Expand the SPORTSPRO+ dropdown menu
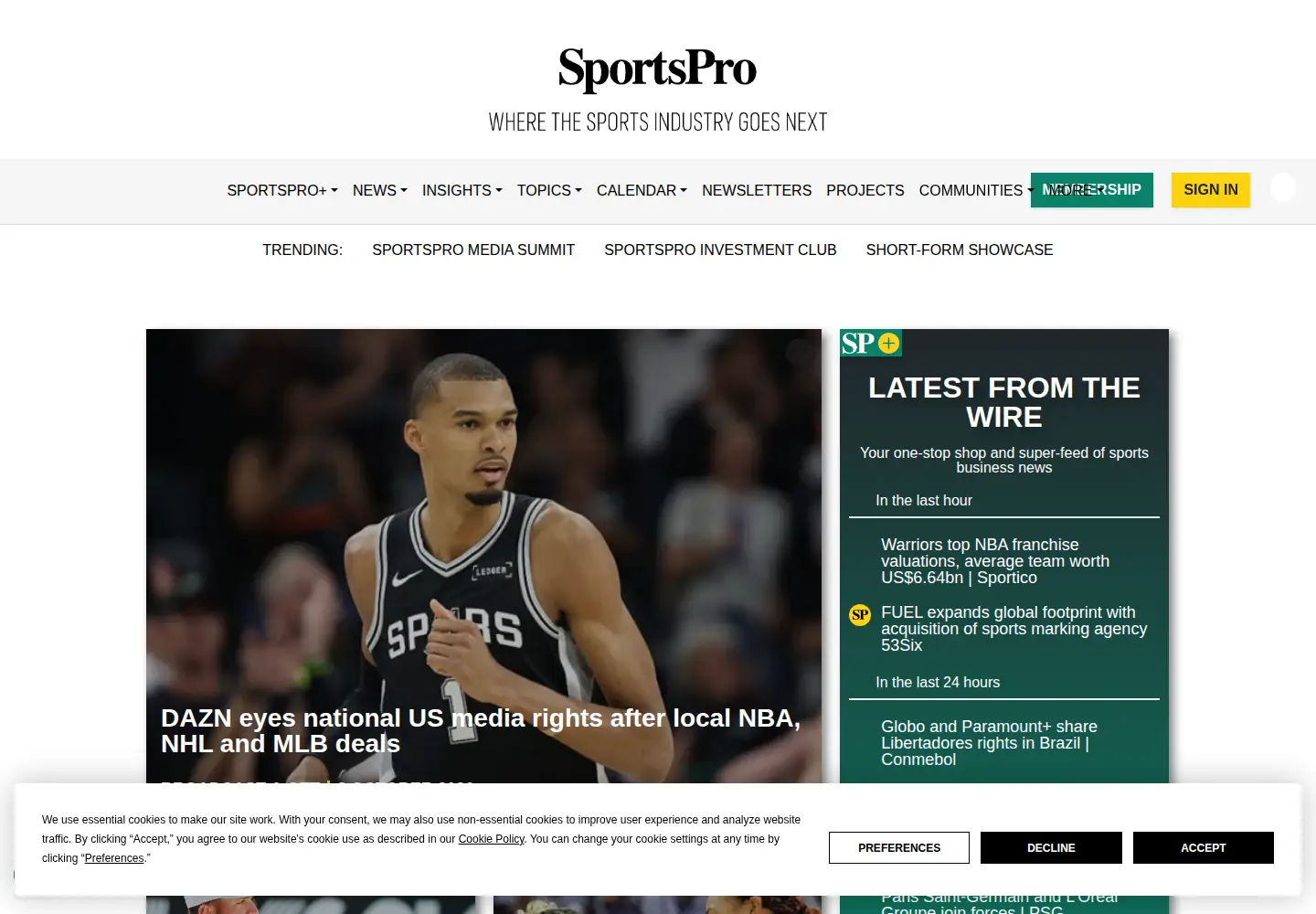 (282, 190)
